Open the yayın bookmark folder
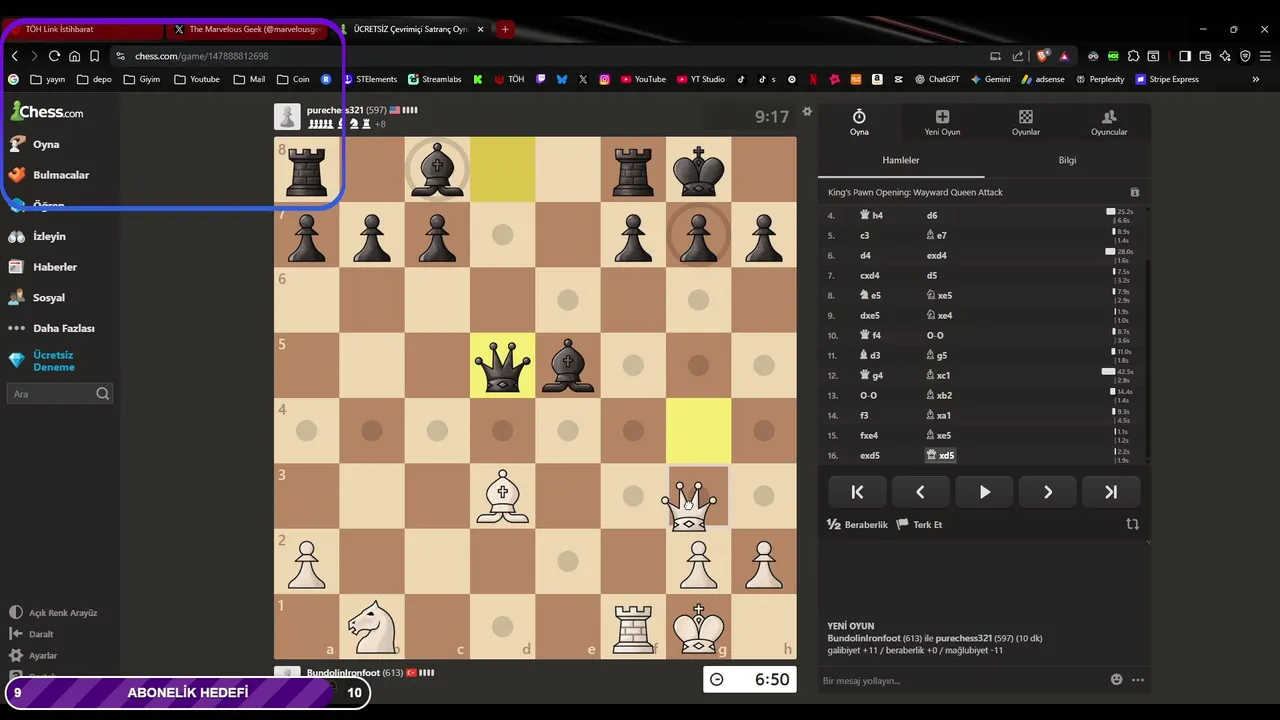Viewport: 1280px width, 720px height. [47, 79]
